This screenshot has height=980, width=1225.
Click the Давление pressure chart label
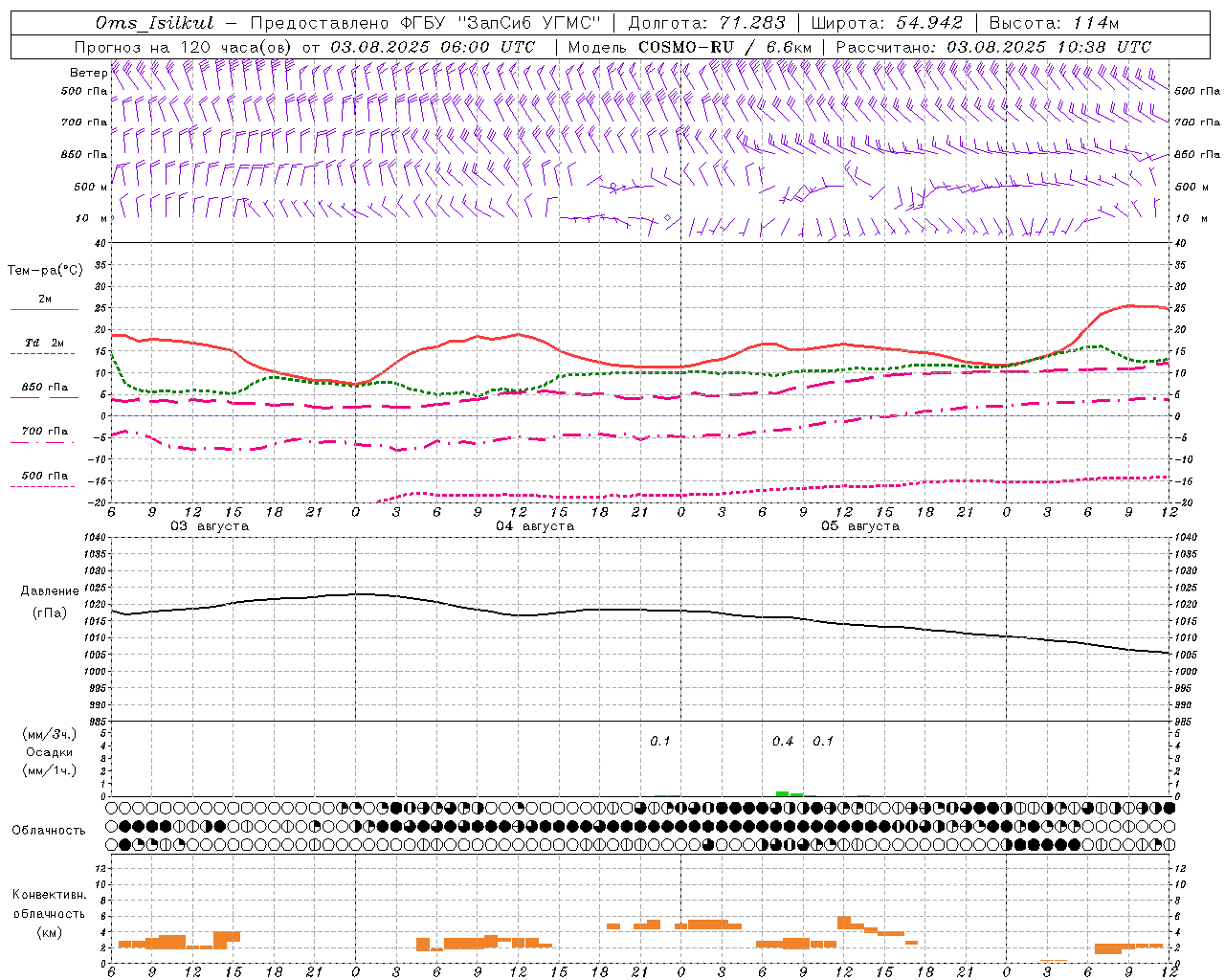coord(50,591)
